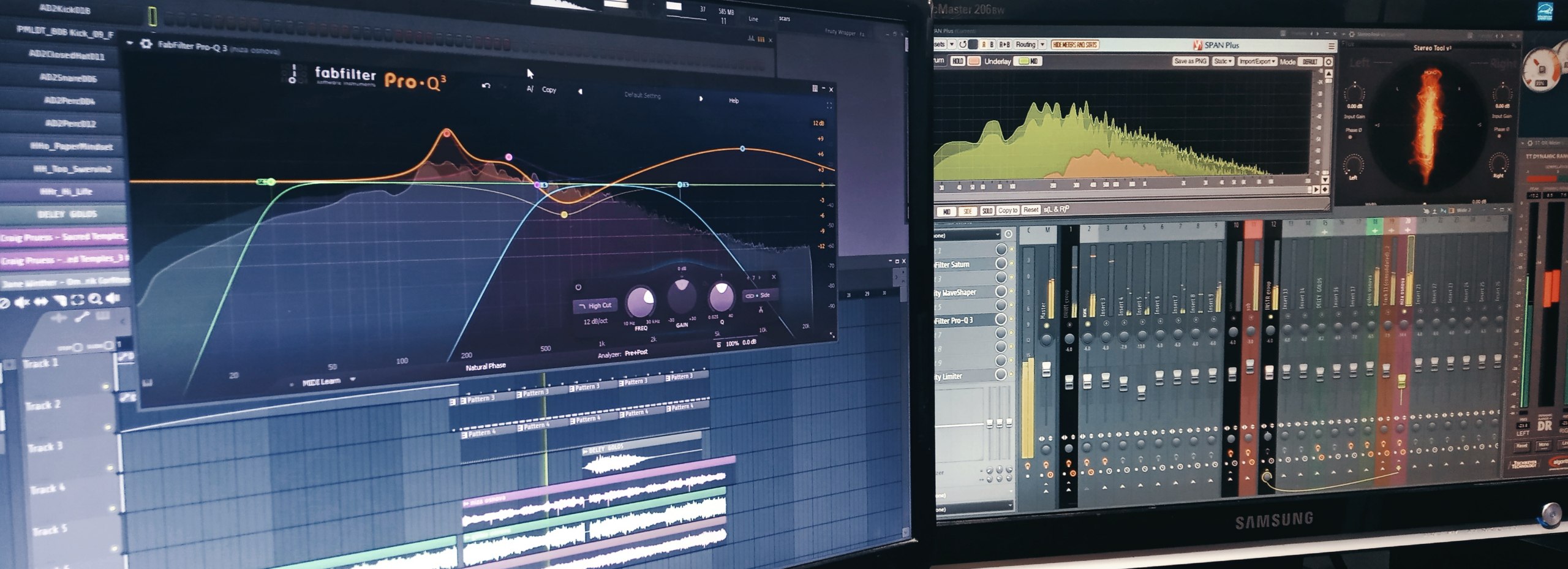The image size is (1568, 569).
Task: Click the Analyzer Pre+Post setting
Action: pos(636,353)
